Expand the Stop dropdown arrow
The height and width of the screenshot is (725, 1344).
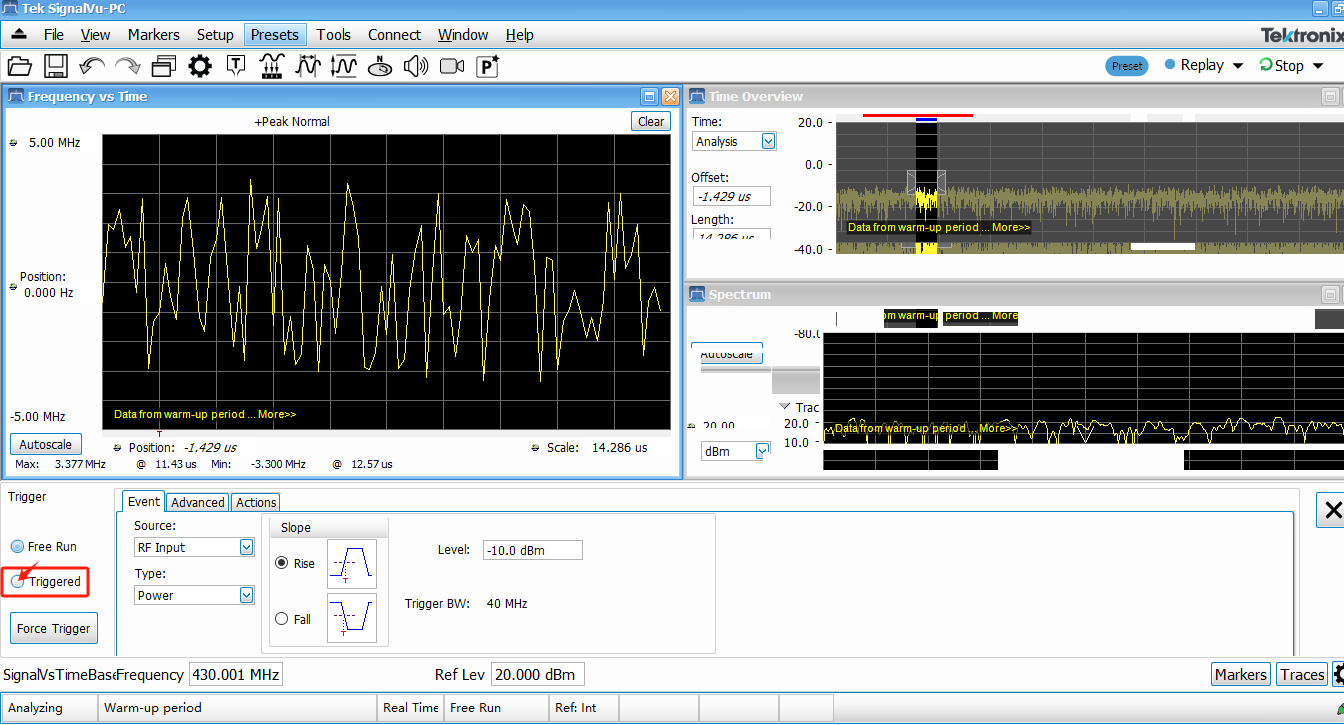click(1318, 66)
